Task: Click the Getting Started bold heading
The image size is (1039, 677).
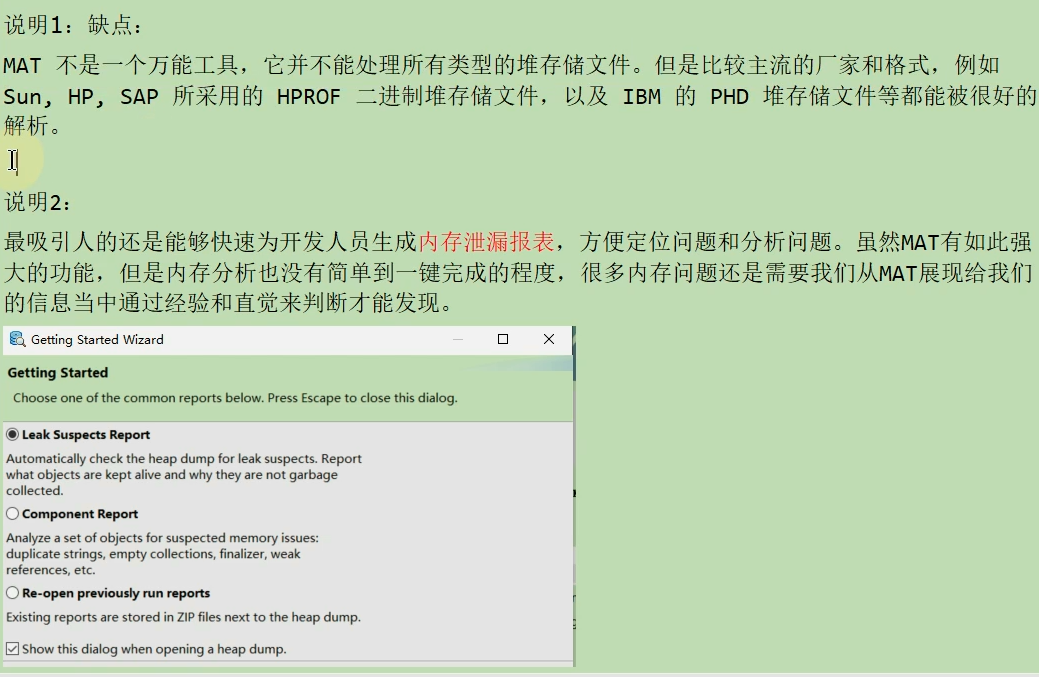Action: click(x=58, y=372)
